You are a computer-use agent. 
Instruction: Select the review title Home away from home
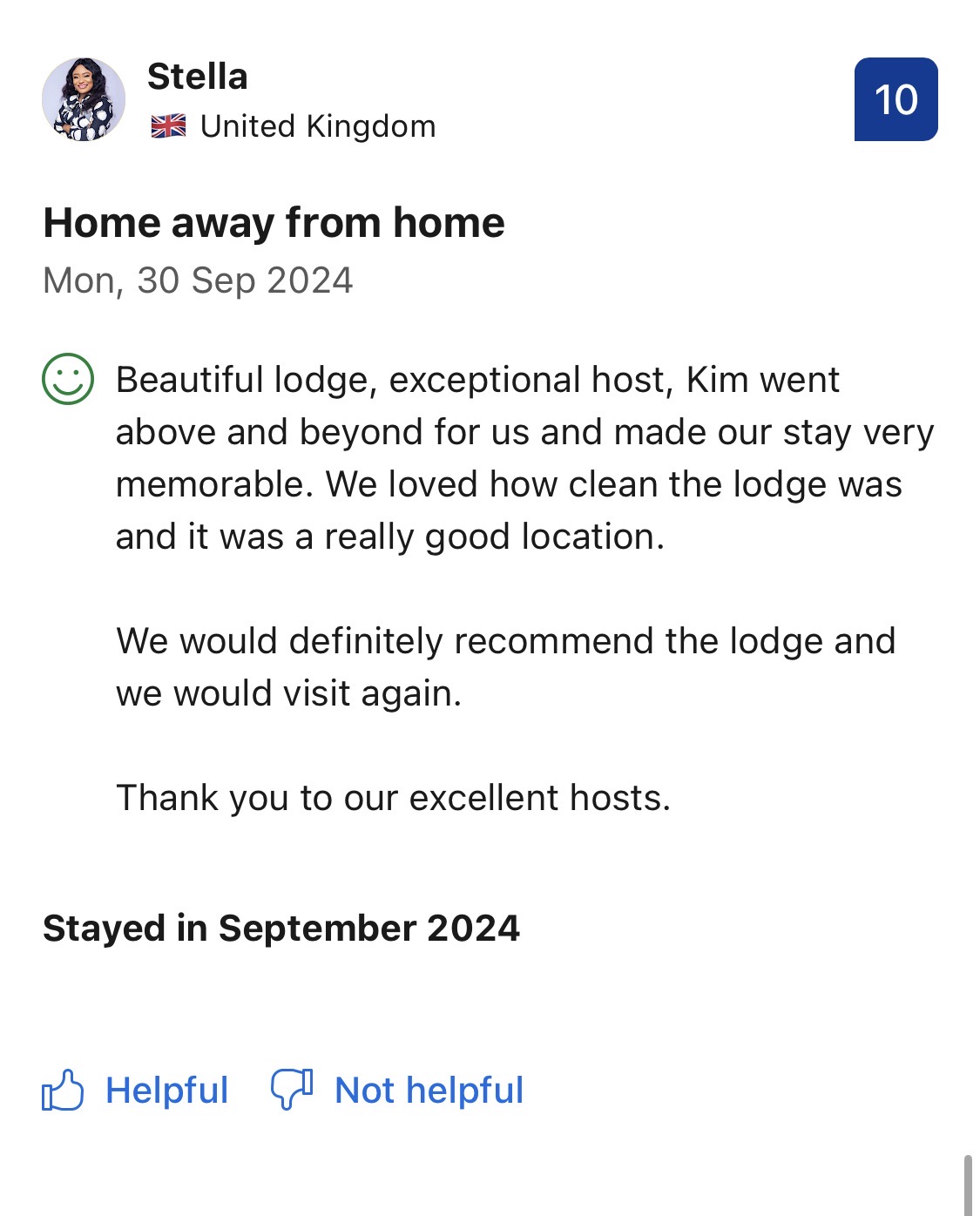point(274,223)
